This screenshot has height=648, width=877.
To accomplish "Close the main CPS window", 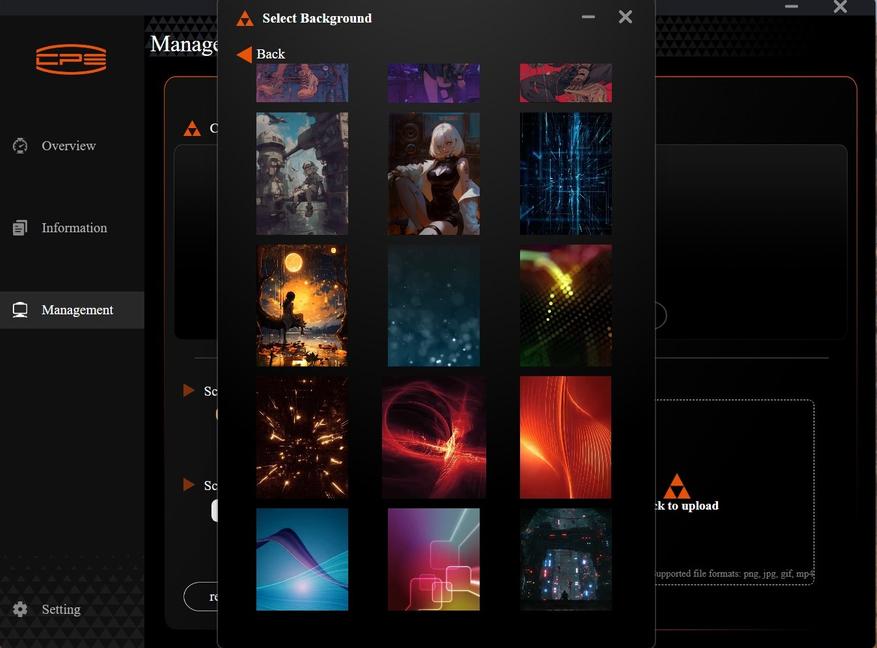I will point(840,6).
